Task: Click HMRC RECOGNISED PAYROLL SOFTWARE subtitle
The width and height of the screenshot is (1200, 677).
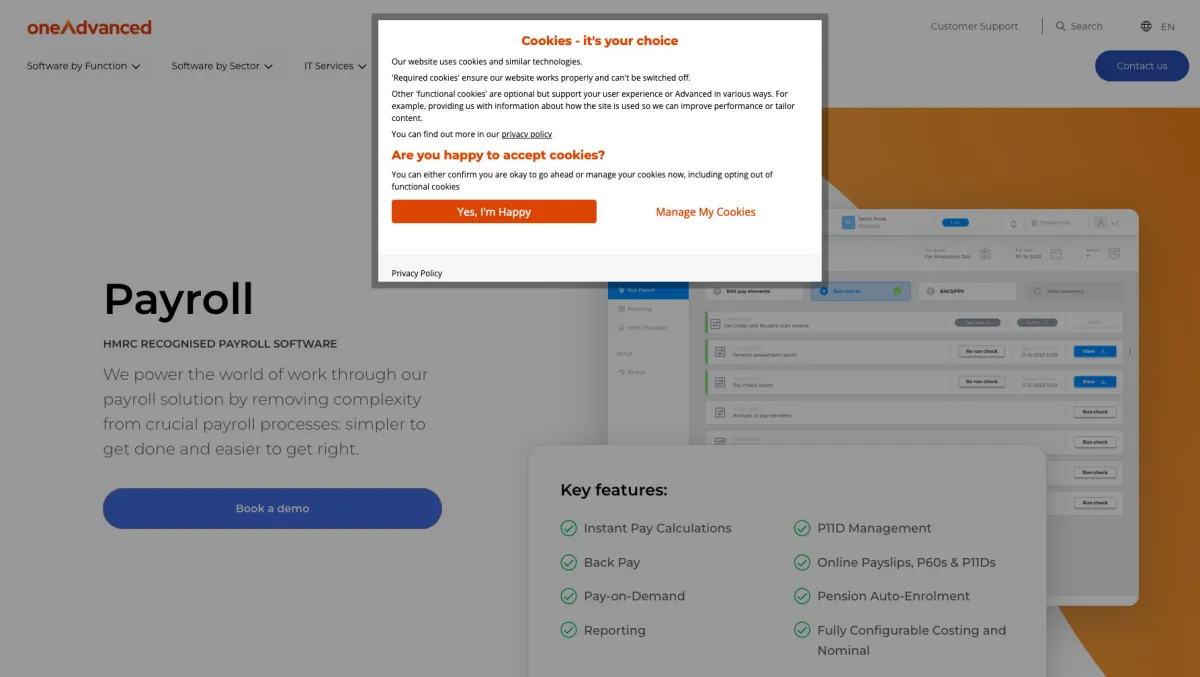Action: coord(220,344)
